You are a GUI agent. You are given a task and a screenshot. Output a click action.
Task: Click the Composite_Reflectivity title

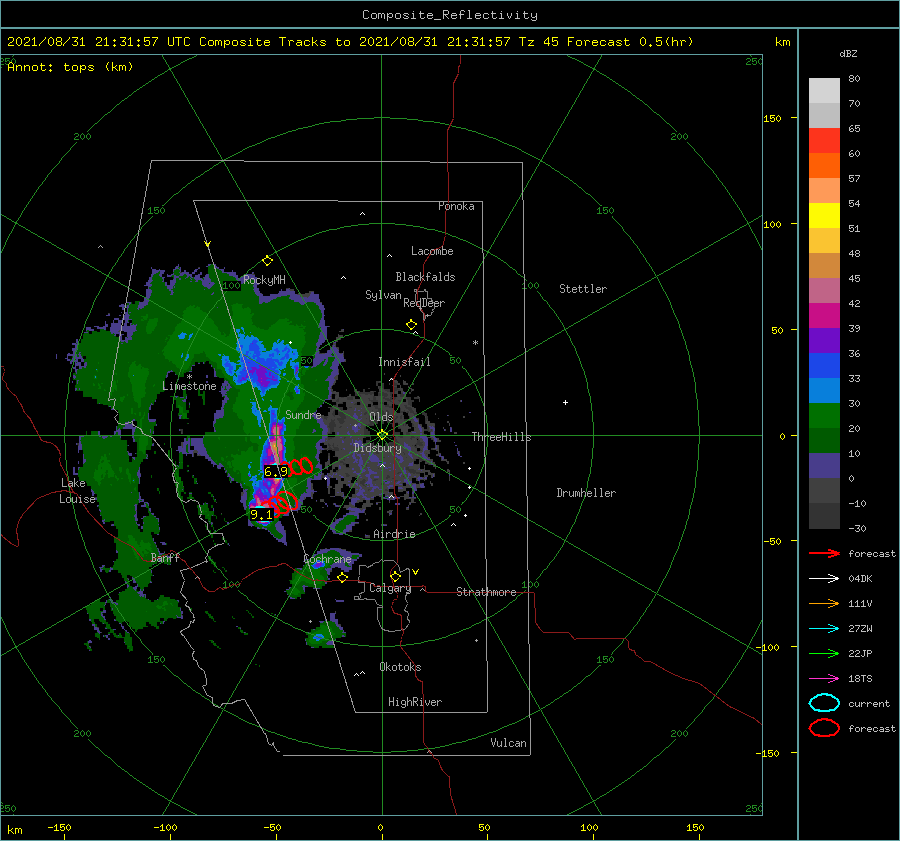click(450, 15)
